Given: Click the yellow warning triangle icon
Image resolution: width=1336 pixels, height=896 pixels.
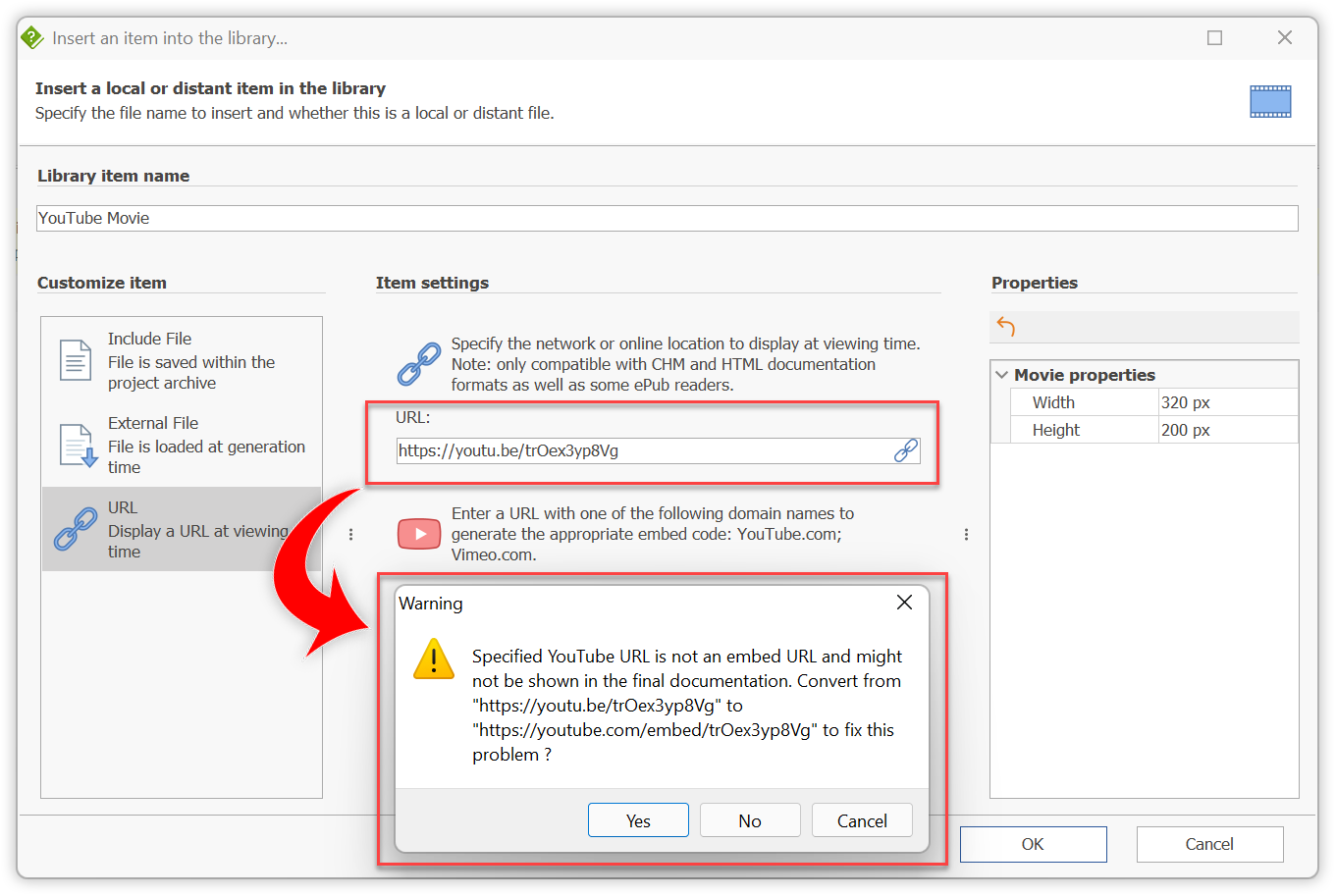Looking at the screenshot, I should 434,659.
